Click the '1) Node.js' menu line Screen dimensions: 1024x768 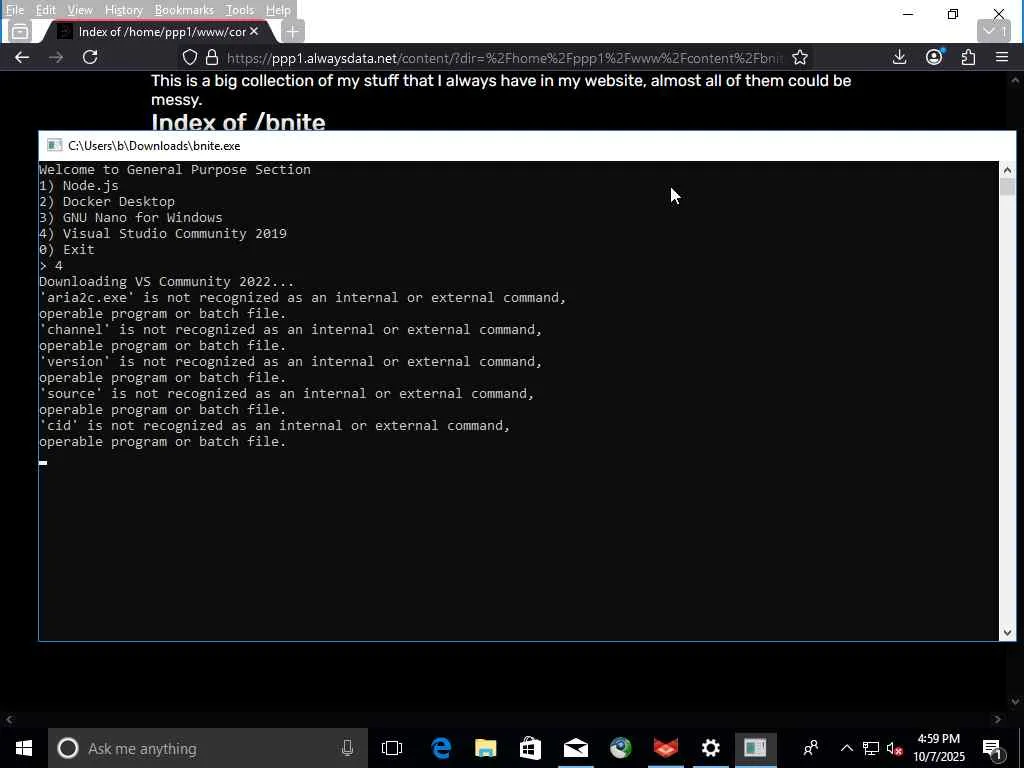pyautogui.click(x=79, y=185)
